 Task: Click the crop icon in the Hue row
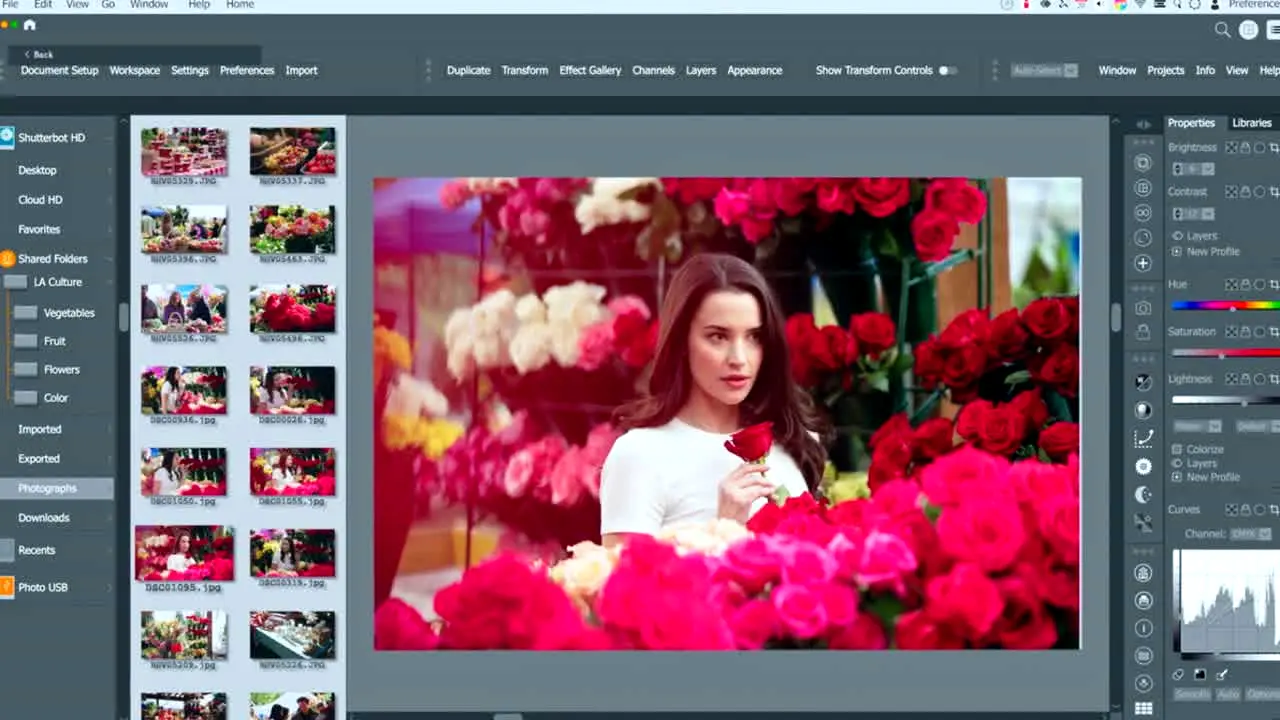pyautogui.click(x=1274, y=285)
